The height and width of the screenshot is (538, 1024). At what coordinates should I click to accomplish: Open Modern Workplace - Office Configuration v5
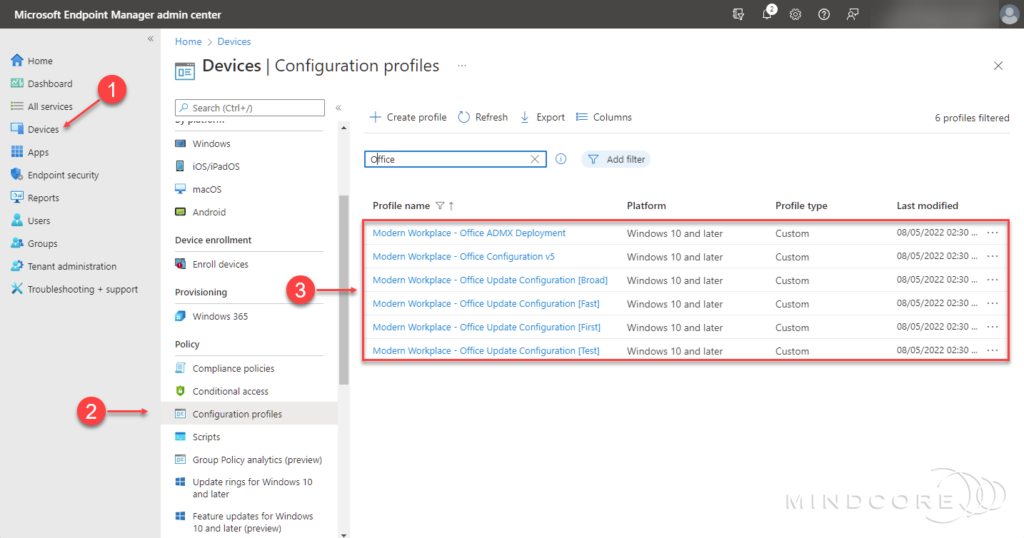(464, 257)
